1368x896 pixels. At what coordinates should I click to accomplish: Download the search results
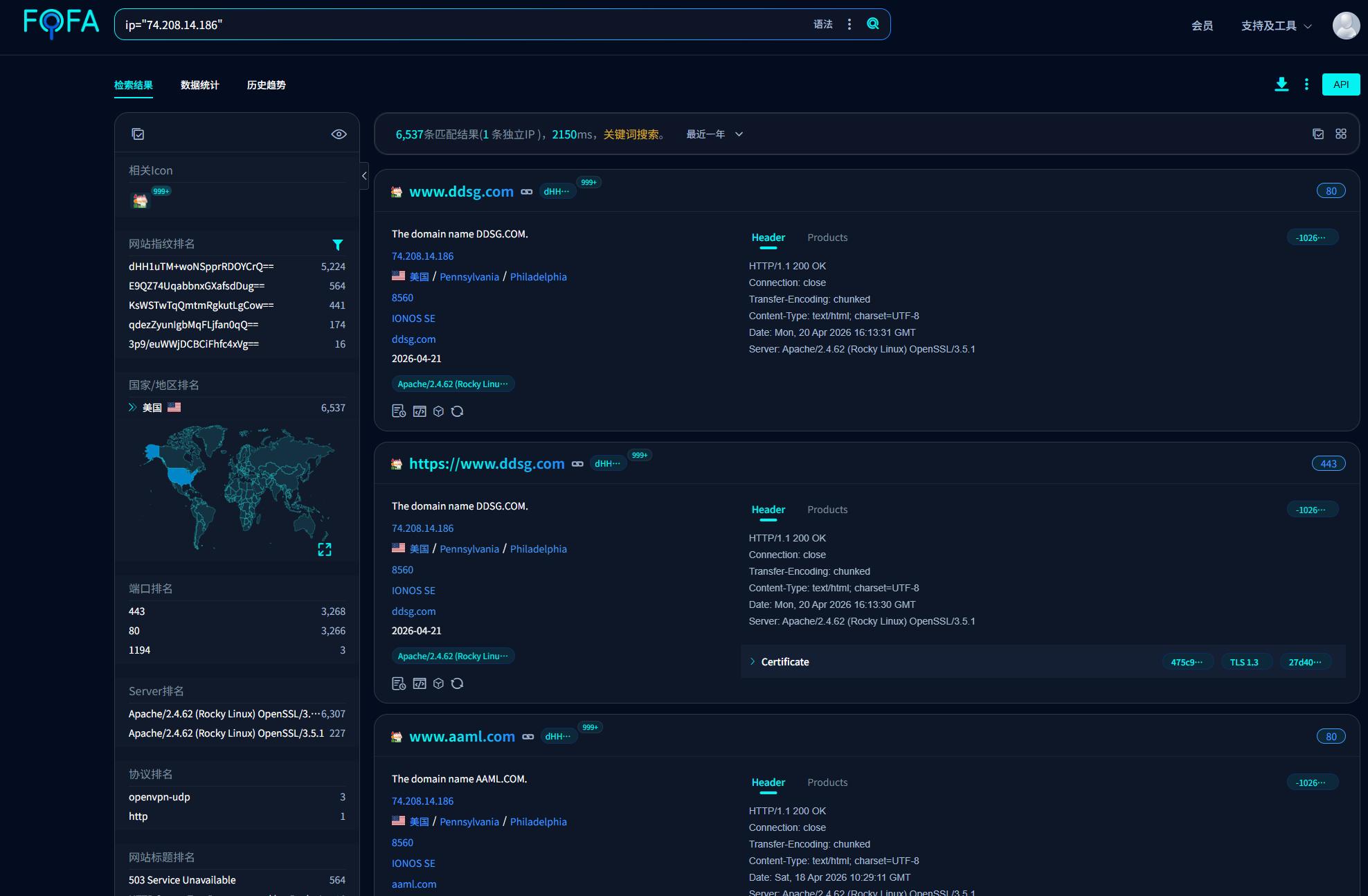click(1281, 84)
